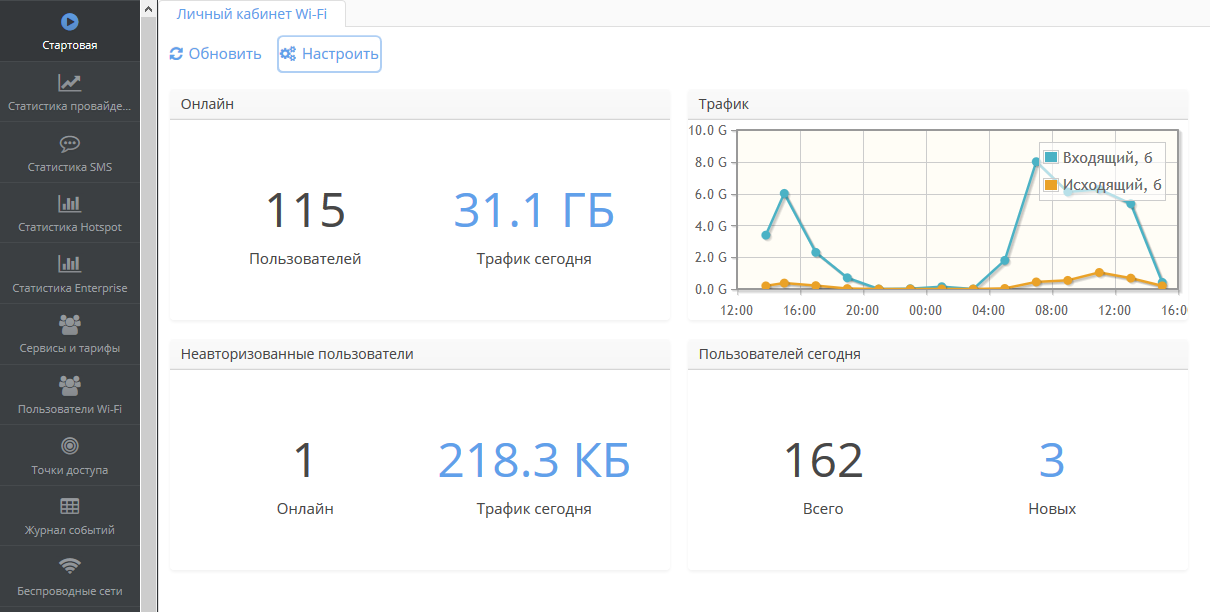Image resolution: width=1210 pixels, height=612 pixels.
Task: Click the 3 new users number
Action: click(1052, 461)
